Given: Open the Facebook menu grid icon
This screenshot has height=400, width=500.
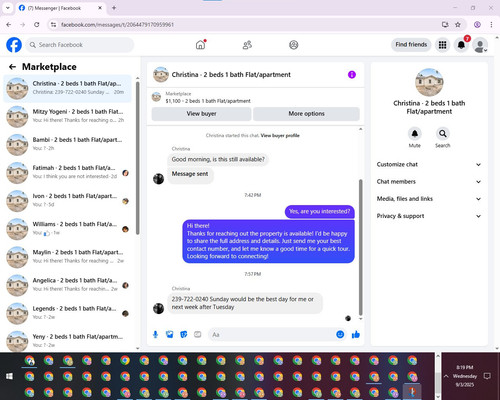Looking at the screenshot, I should coord(442,45).
